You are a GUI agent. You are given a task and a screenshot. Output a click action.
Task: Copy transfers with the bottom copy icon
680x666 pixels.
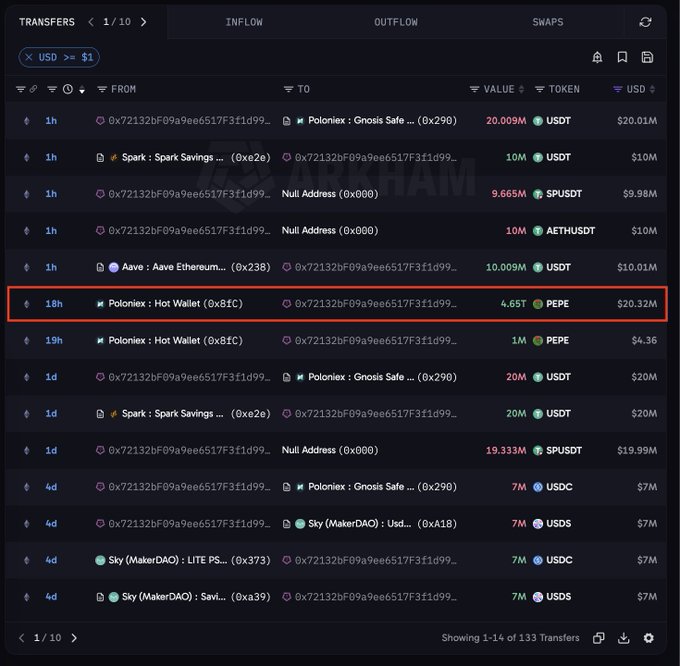point(598,638)
